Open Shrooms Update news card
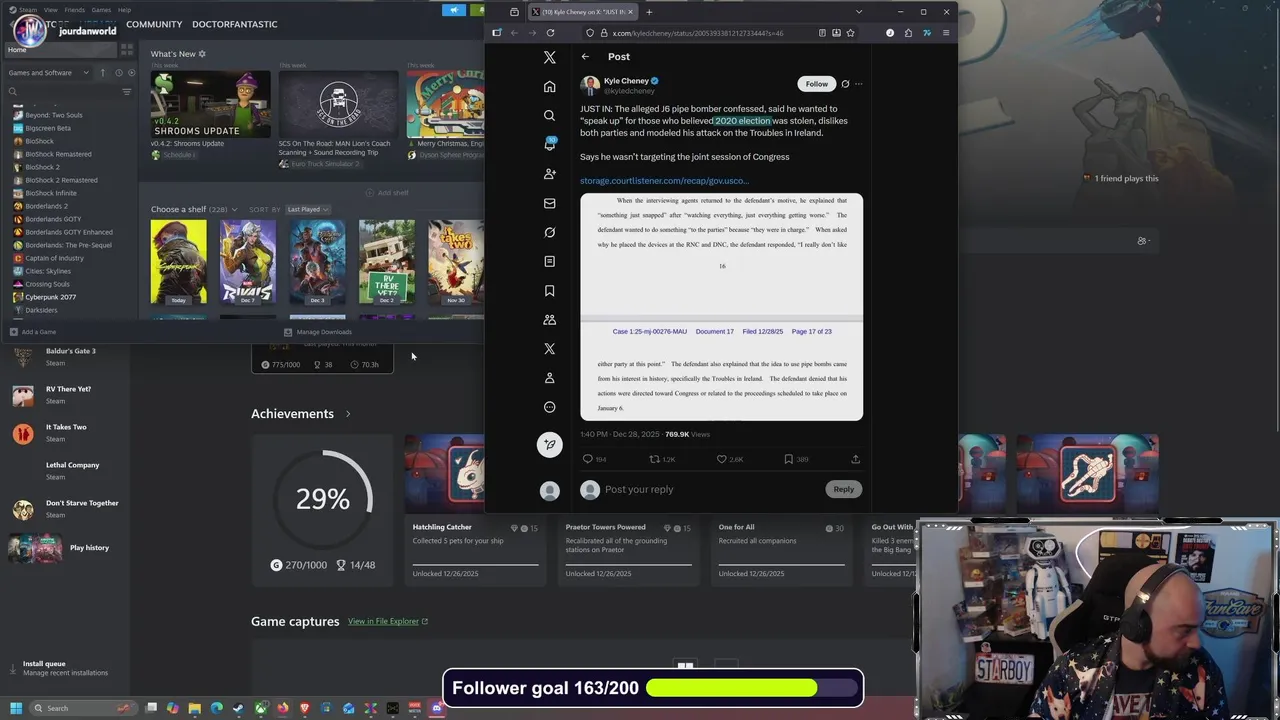This screenshot has width=1280, height=720. (x=210, y=104)
